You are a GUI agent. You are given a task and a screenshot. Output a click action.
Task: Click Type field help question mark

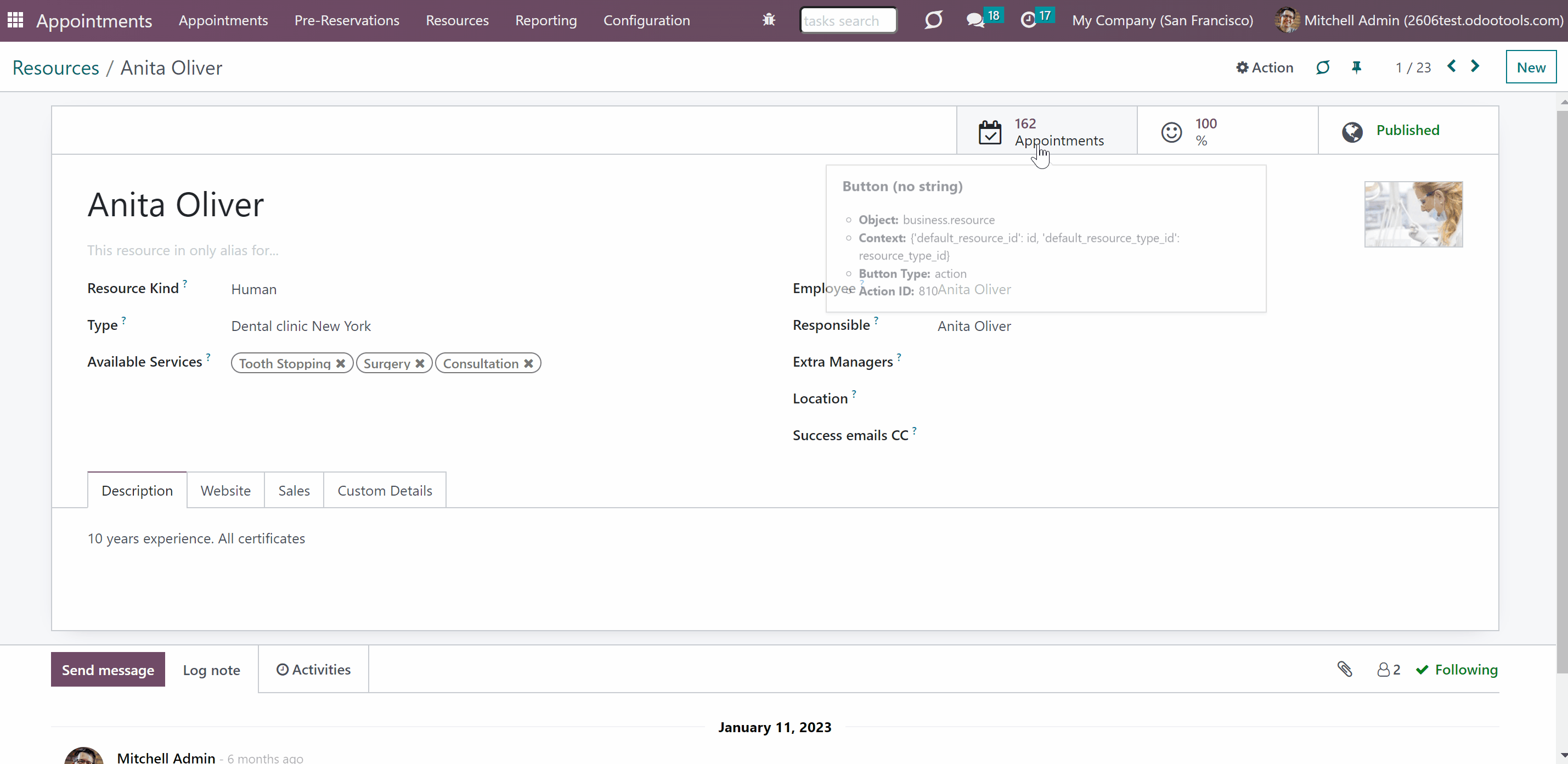pos(123,319)
